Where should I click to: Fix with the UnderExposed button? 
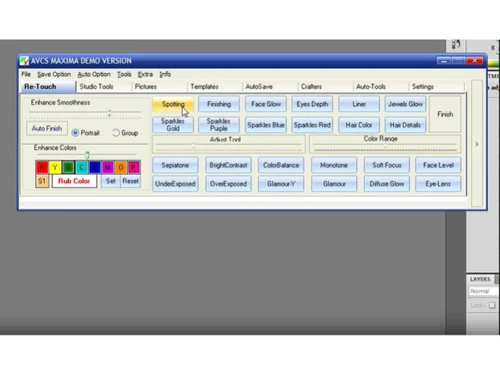(175, 184)
